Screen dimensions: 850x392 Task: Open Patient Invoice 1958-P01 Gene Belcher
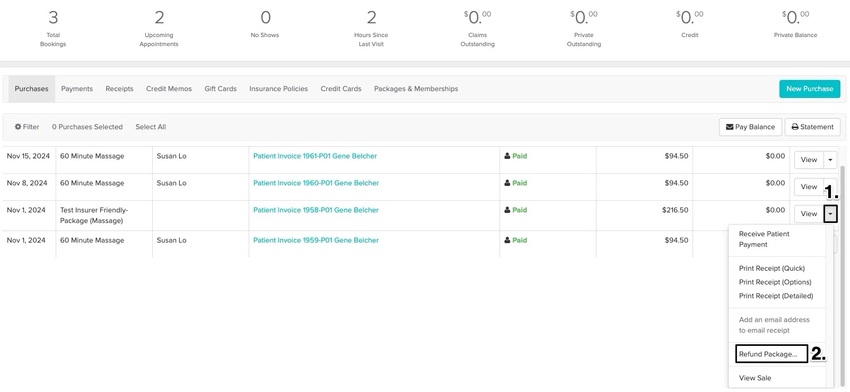tap(316, 210)
